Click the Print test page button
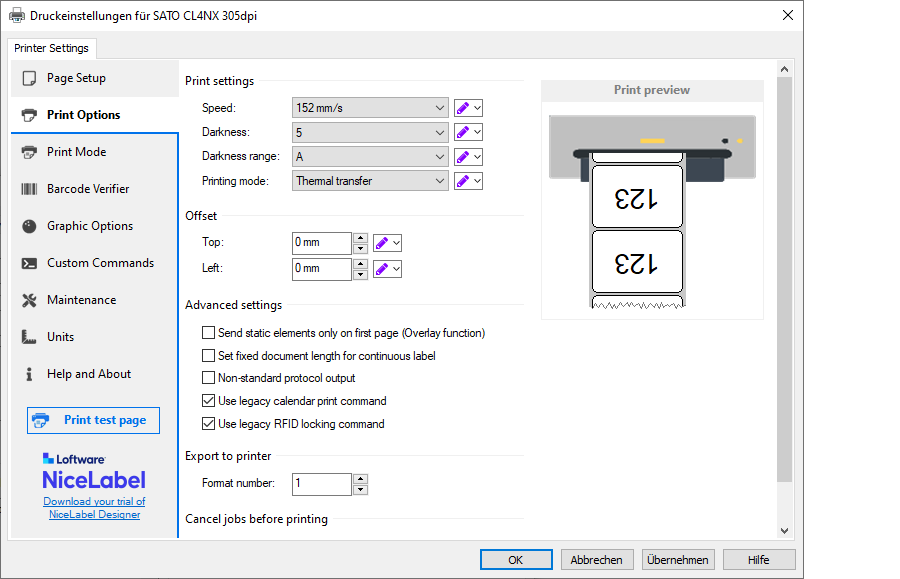The width and height of the screenshot is (900, 579). (94, 421)
